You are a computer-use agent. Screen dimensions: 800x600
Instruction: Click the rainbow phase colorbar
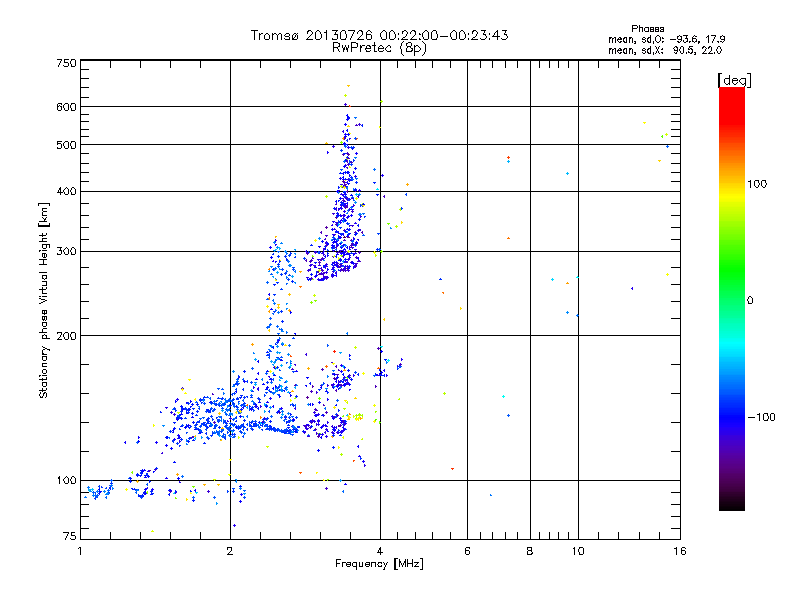(732, 299)
